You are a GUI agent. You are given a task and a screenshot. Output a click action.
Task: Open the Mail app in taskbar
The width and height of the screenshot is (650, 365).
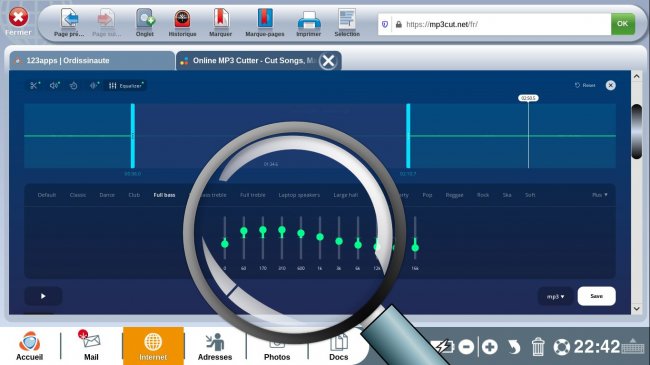[91, 345]
